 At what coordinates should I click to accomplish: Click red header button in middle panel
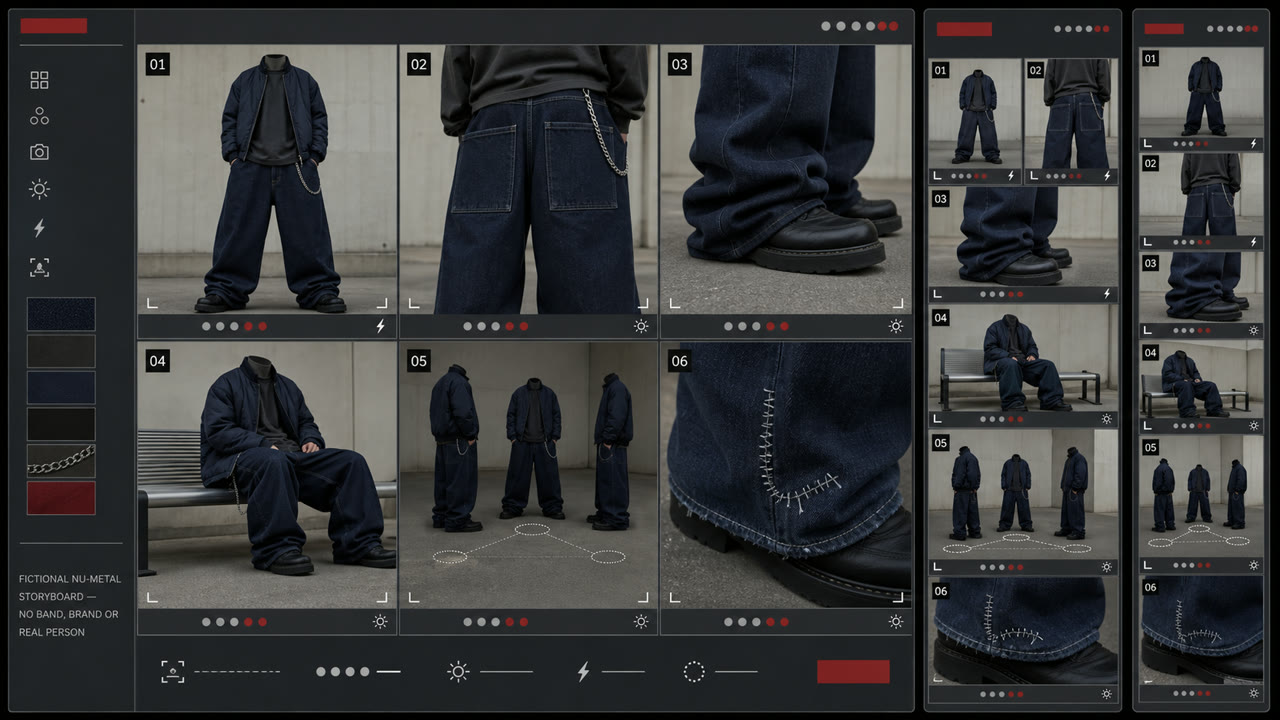[964, 30]
